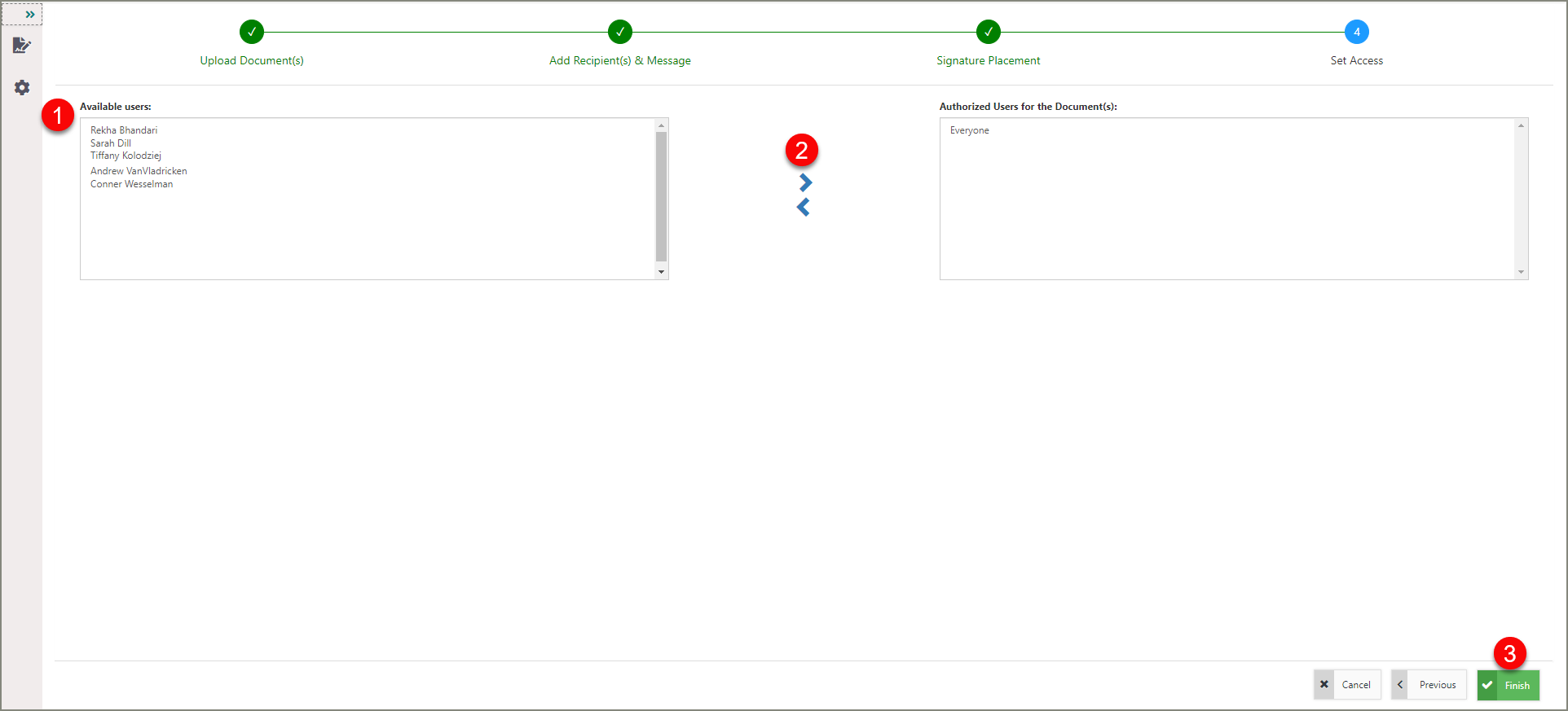The width and height of the screenshot is (1568, 711).
Task: Open the document signing sidebar icon
Action: tap(22, 46)
